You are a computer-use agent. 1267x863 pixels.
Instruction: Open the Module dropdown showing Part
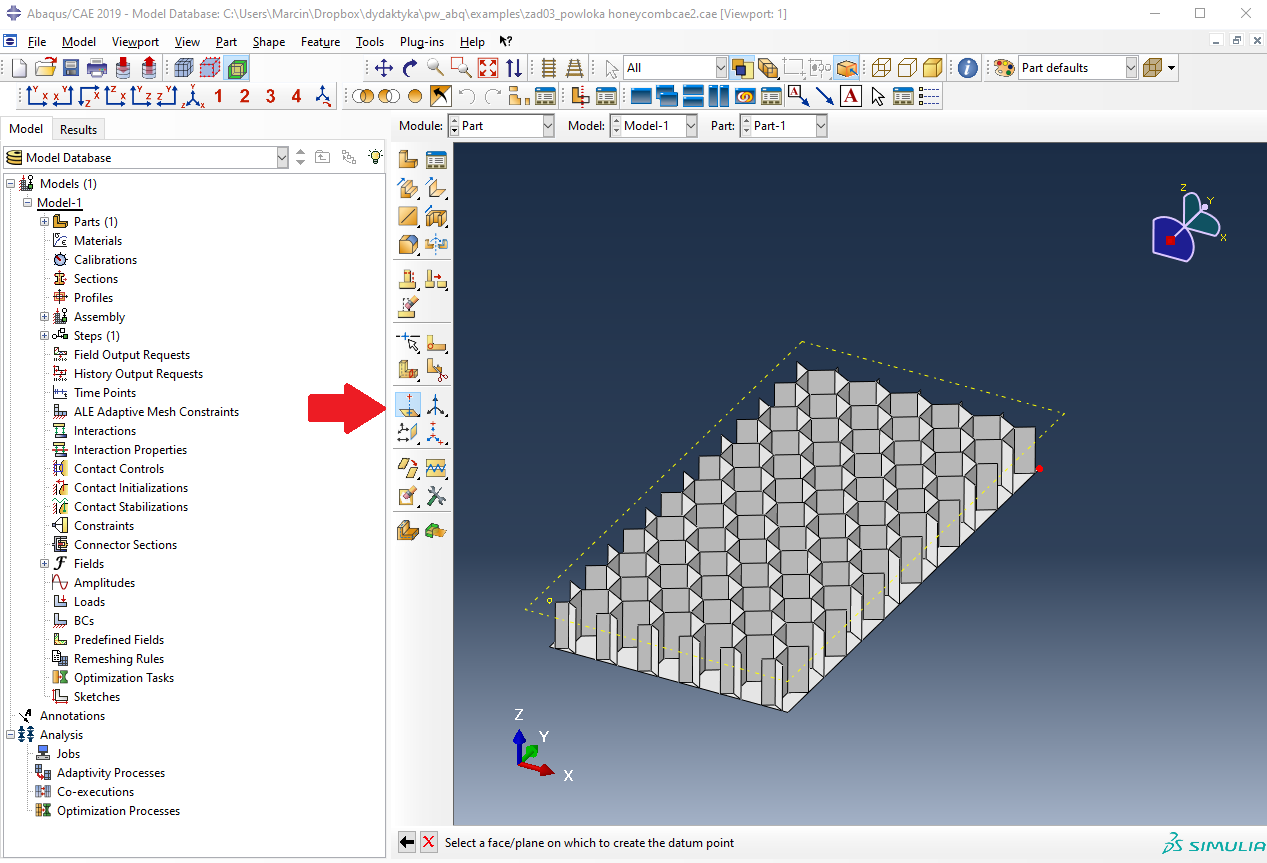pyautogui.click(x=500, y=126)
